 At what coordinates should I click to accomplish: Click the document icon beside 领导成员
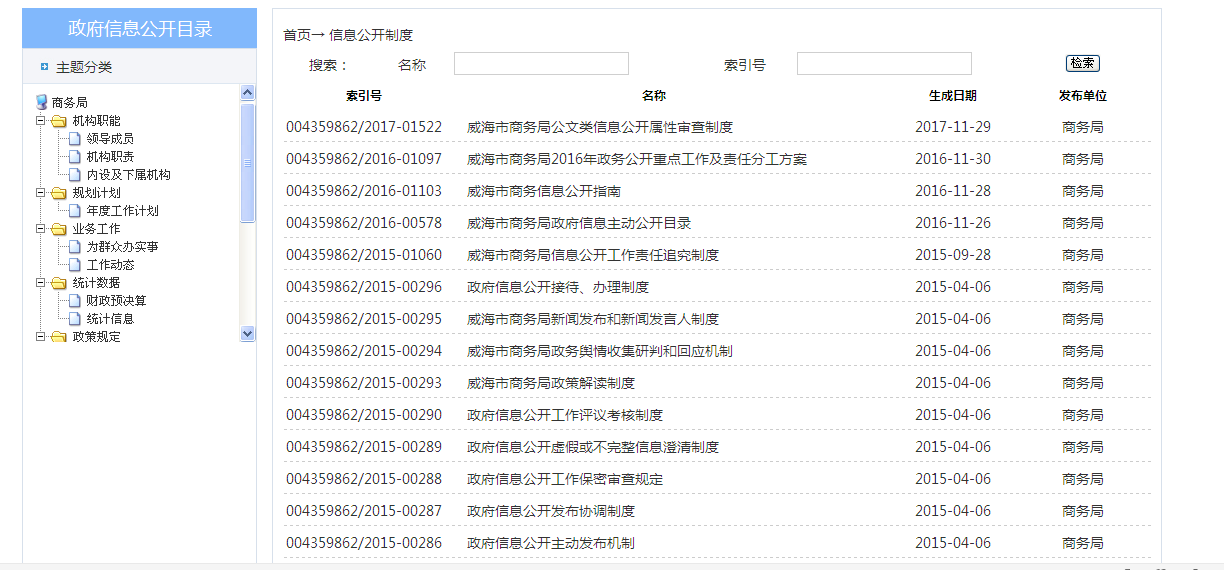click(74, 139)
